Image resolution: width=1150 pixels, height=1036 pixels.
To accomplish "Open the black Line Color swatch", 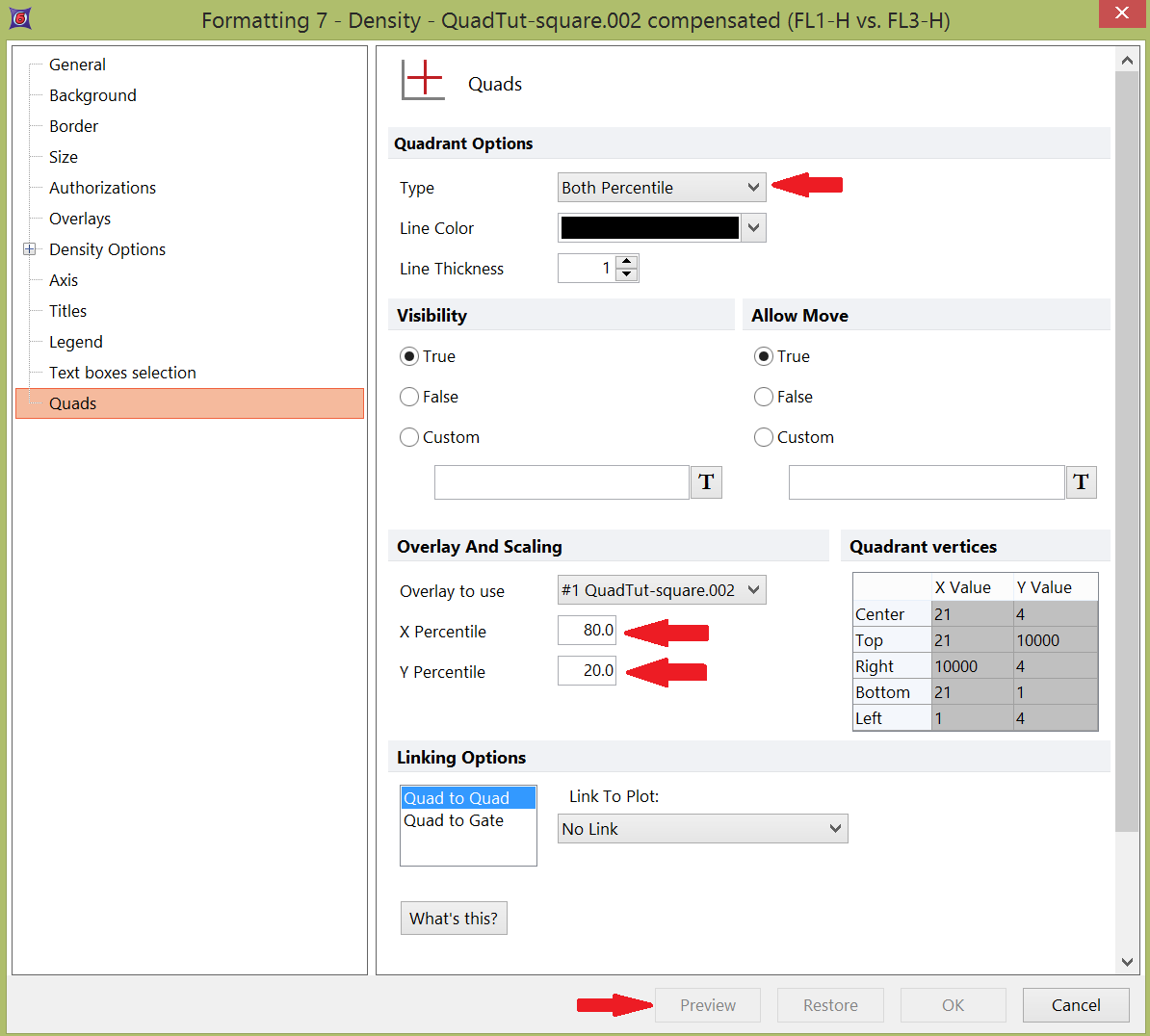I will tap(650, 228).
